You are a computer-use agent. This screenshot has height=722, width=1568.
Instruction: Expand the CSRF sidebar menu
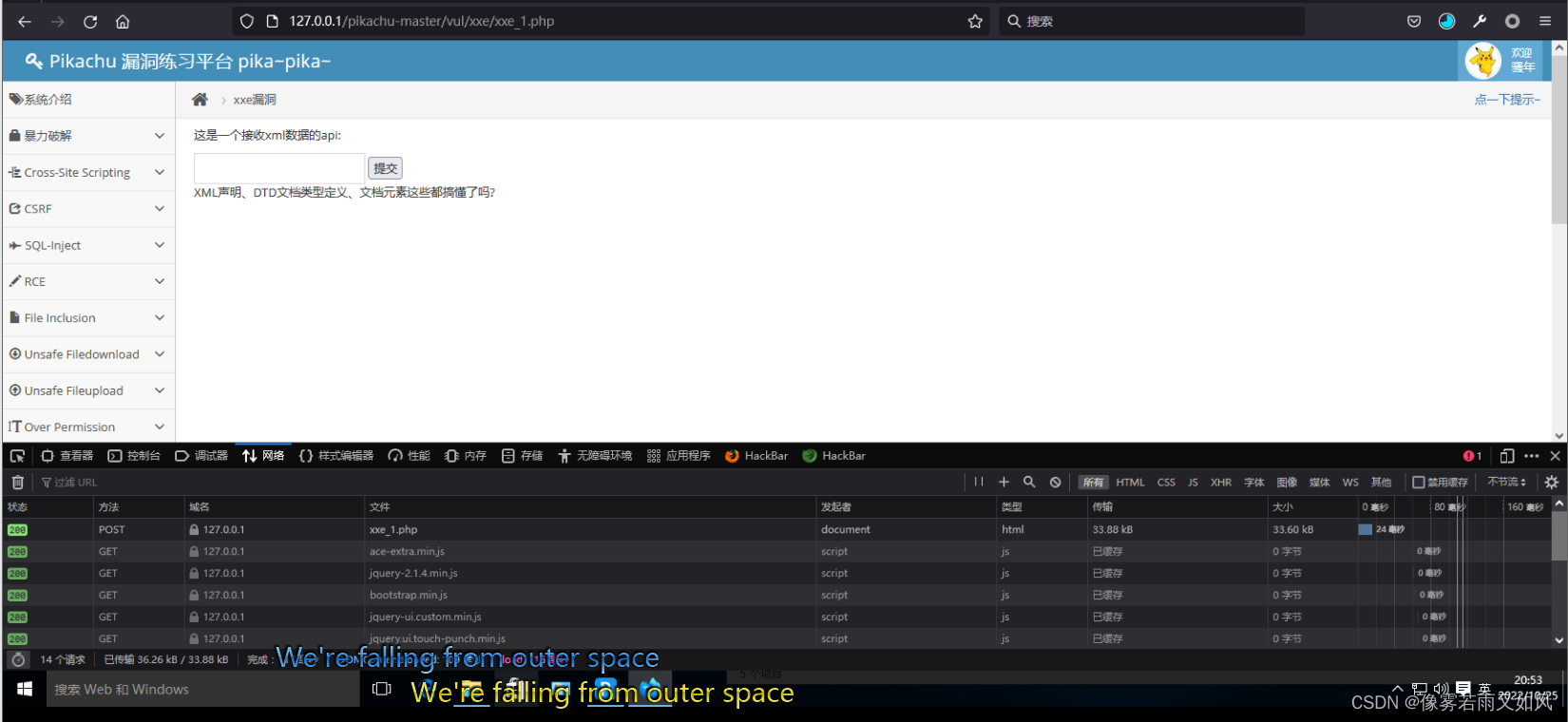(88, 209)
